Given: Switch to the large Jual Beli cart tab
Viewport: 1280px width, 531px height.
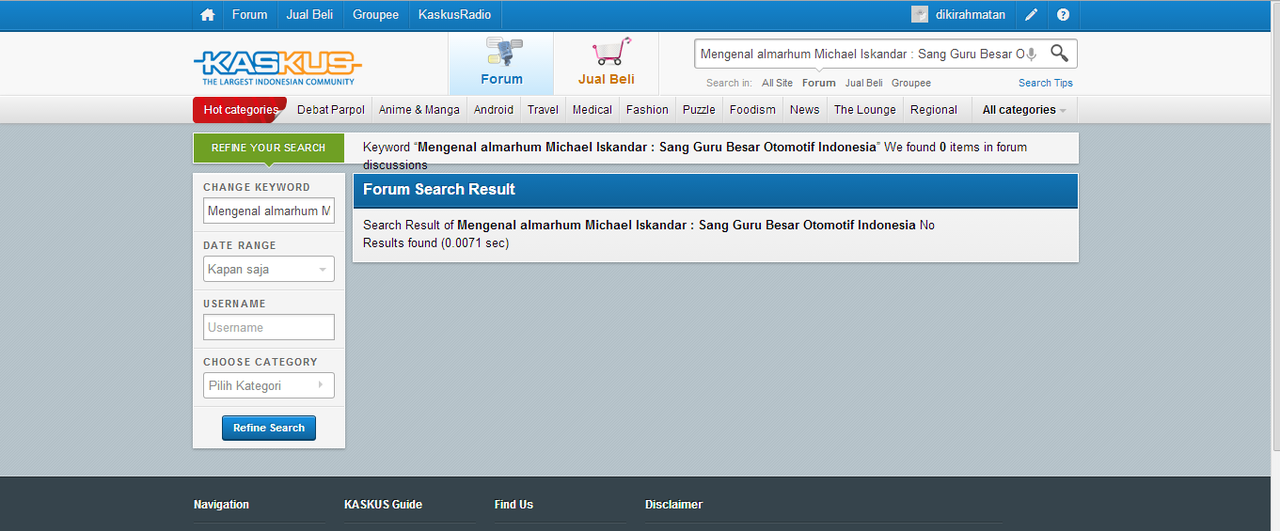Looking at the screenshot, I should (606, 63).
